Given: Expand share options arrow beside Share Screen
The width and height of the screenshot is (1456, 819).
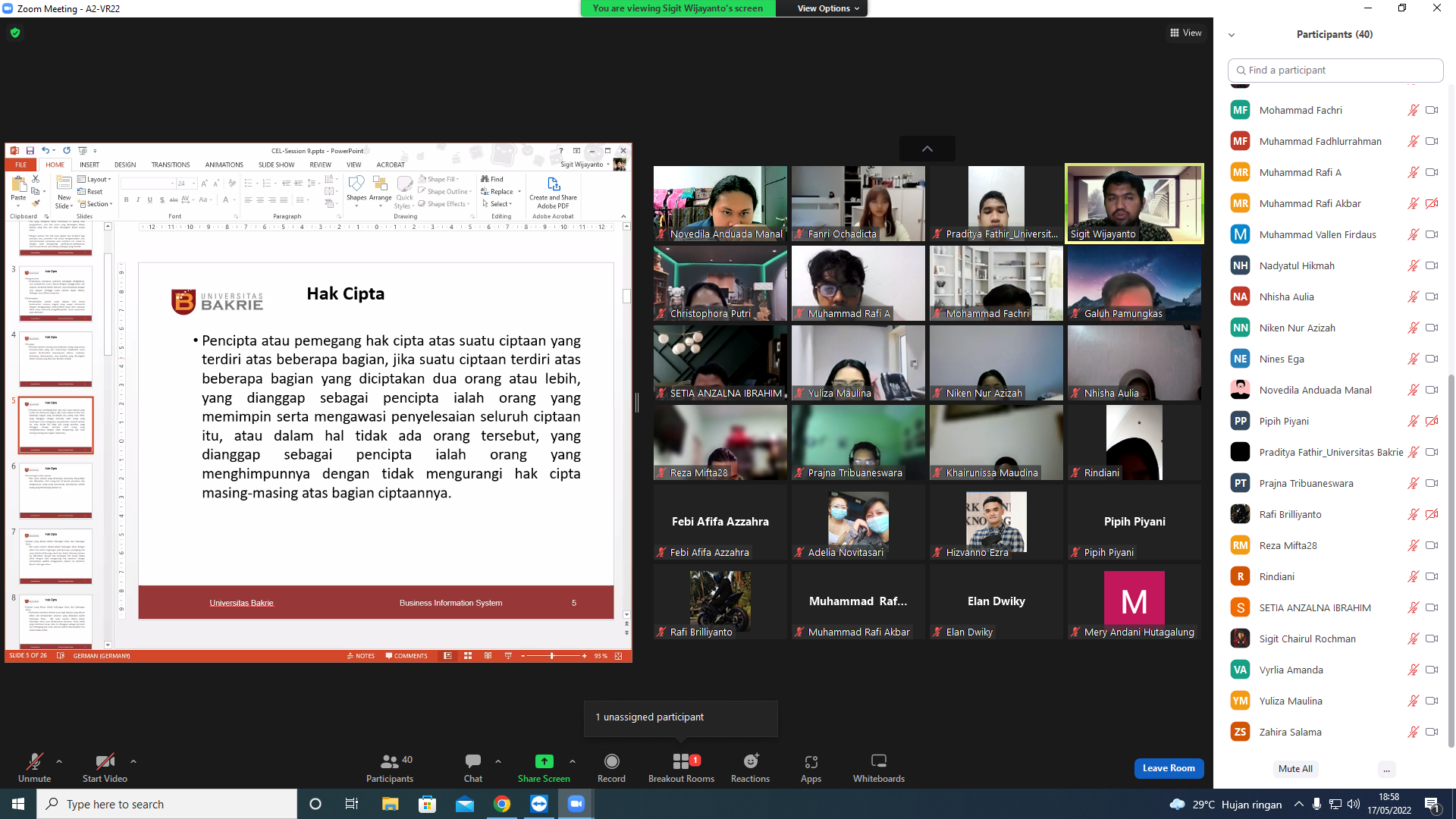Looking at the screenshot, I should [573, 761].
